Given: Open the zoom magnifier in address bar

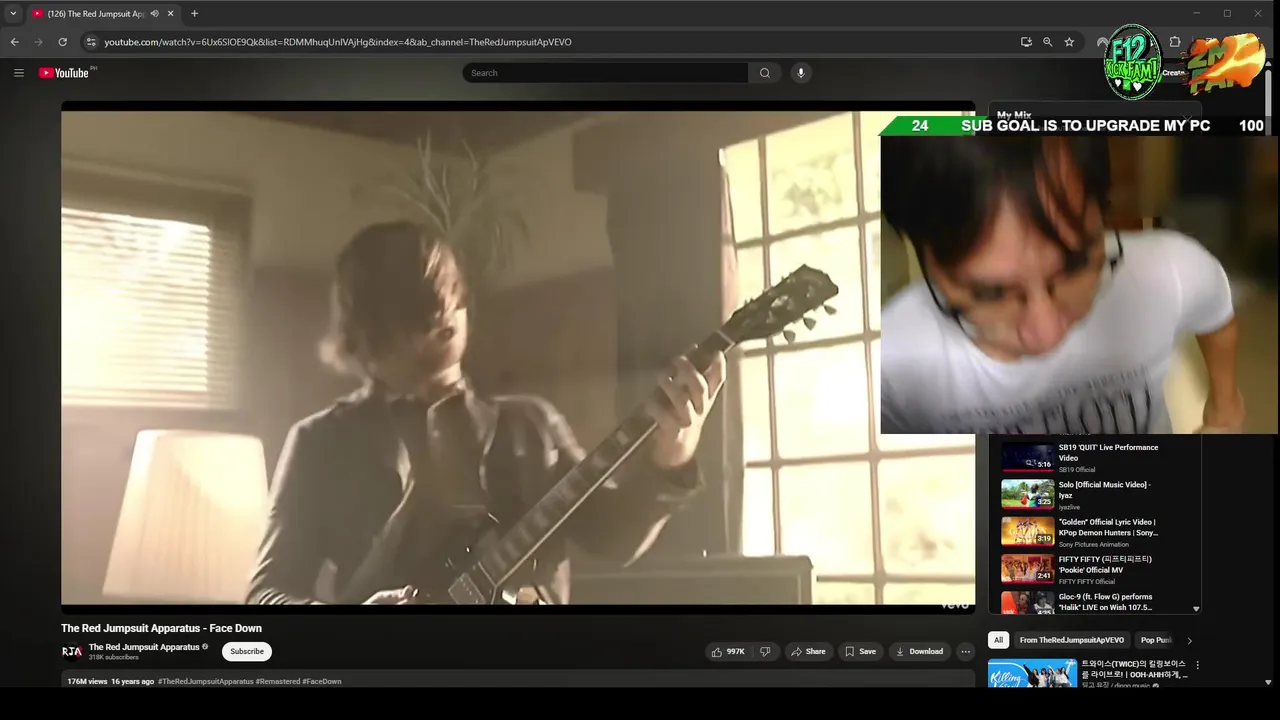Looking at the screenshot, I should pos(1047,42).
